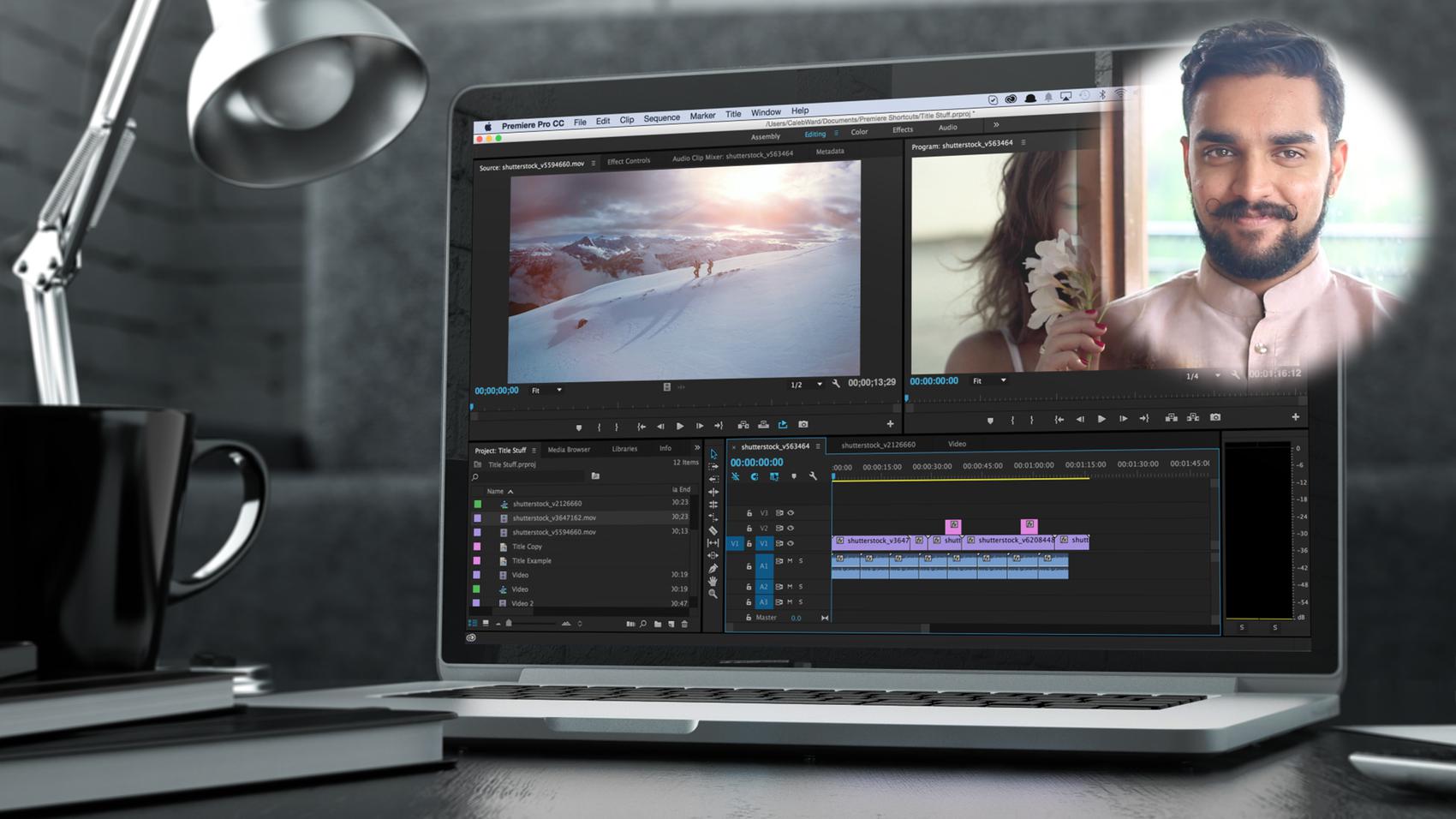Switch Project panel to list view
This screenshot has width=1456, height=819.
click(472, 623)
